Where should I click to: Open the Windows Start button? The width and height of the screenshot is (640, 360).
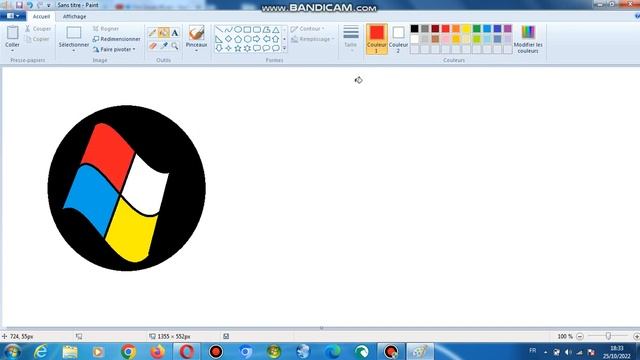tap(12, 351)
